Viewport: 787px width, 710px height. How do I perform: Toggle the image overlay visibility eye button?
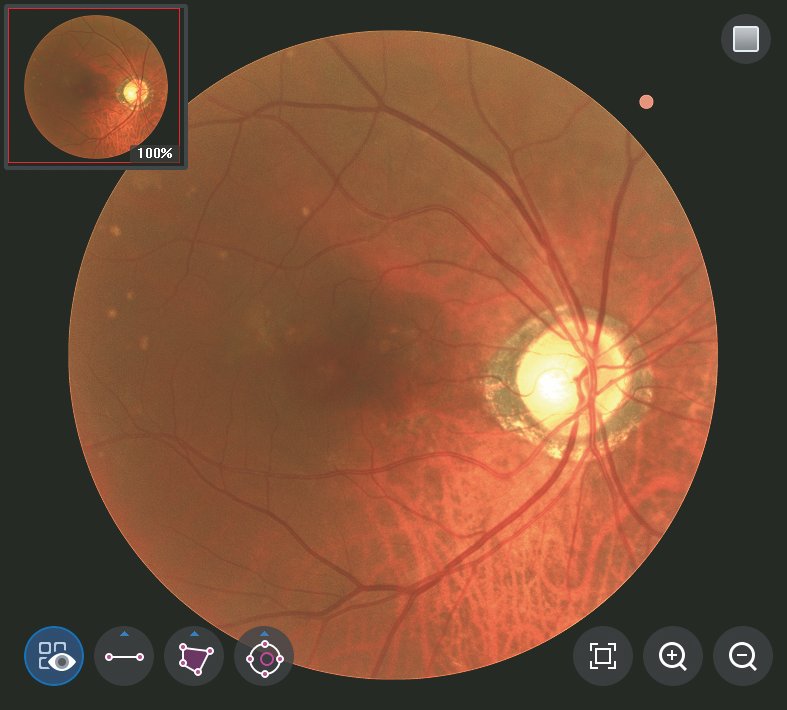click(x=54, y=656)
